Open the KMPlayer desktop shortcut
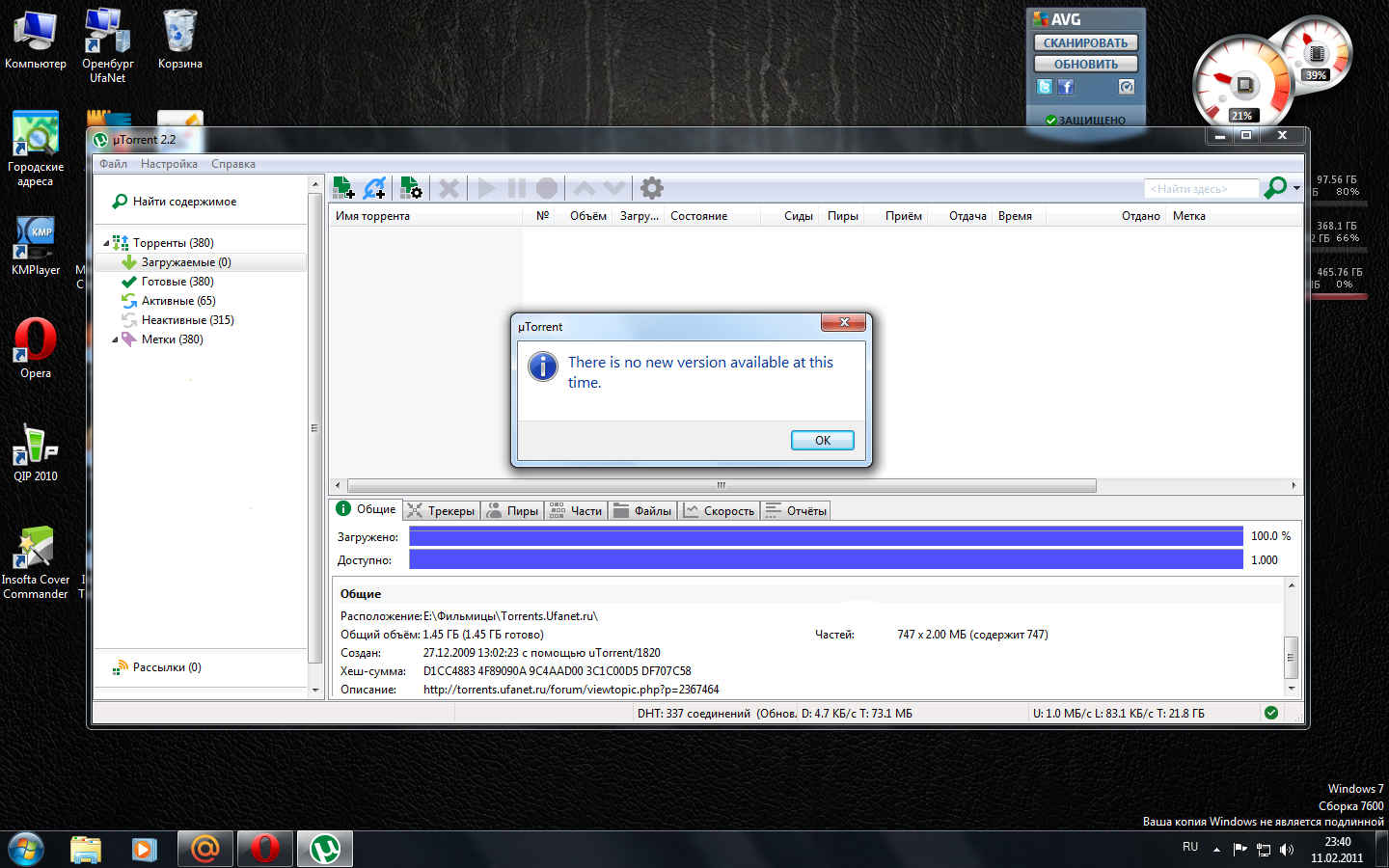1389x868 pixels. point(36,246)
